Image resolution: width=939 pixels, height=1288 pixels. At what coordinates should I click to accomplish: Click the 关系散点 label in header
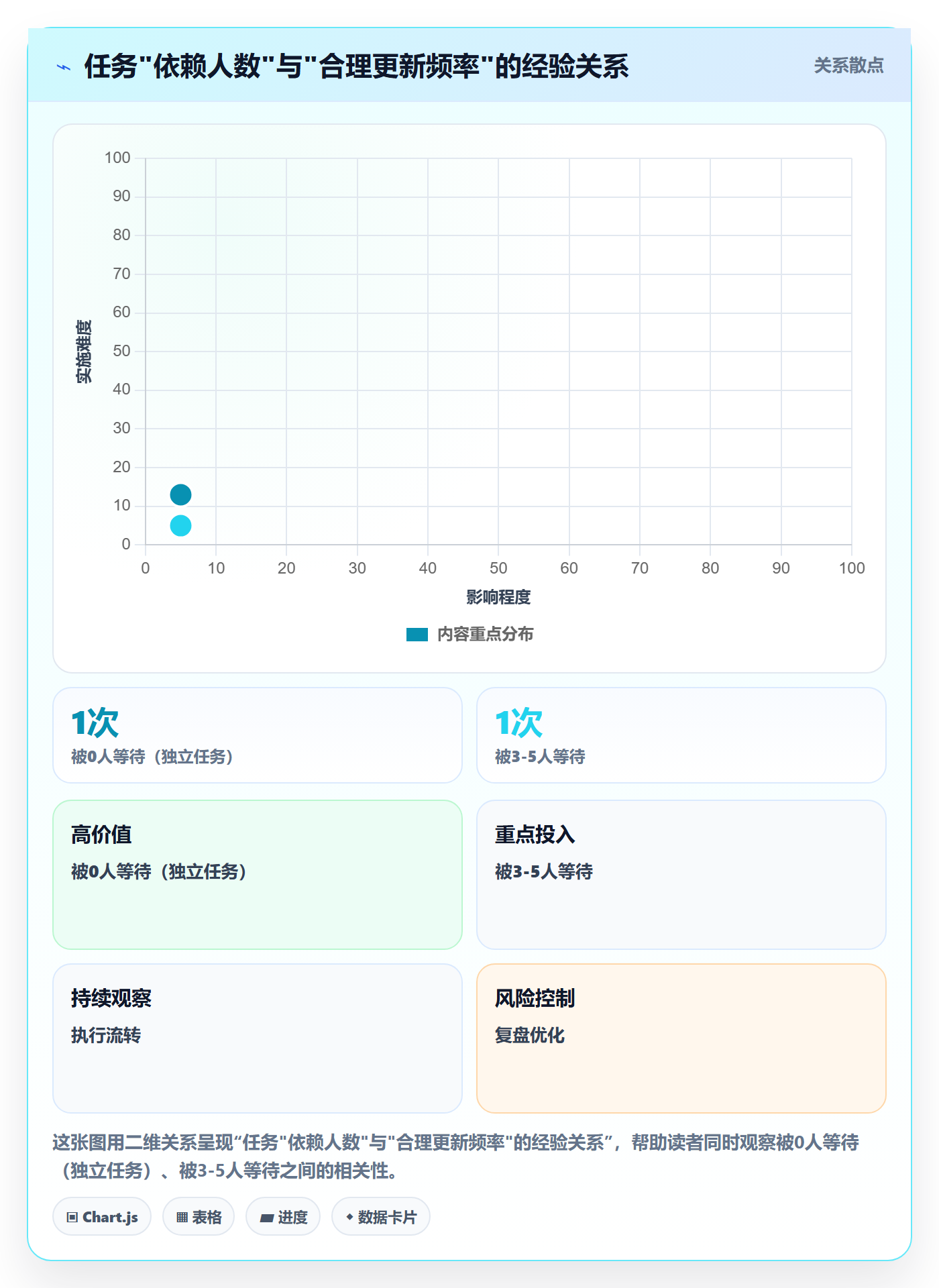click(x=848, y=66)
